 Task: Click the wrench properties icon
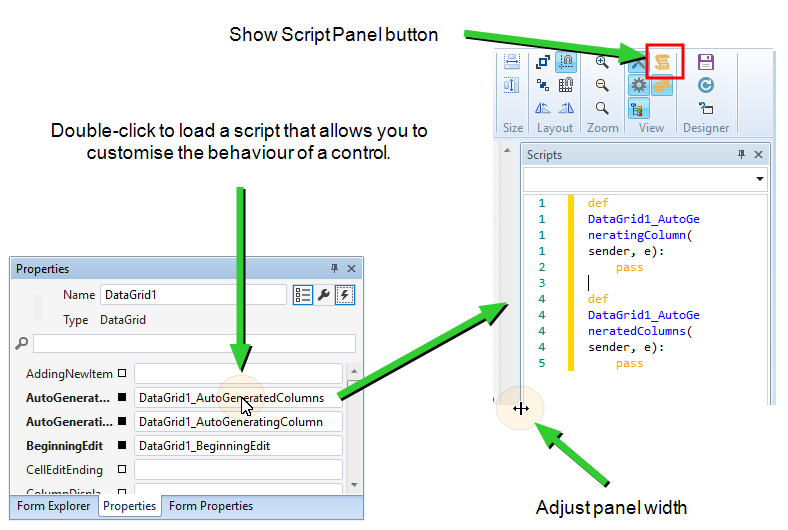coord(324,295)
